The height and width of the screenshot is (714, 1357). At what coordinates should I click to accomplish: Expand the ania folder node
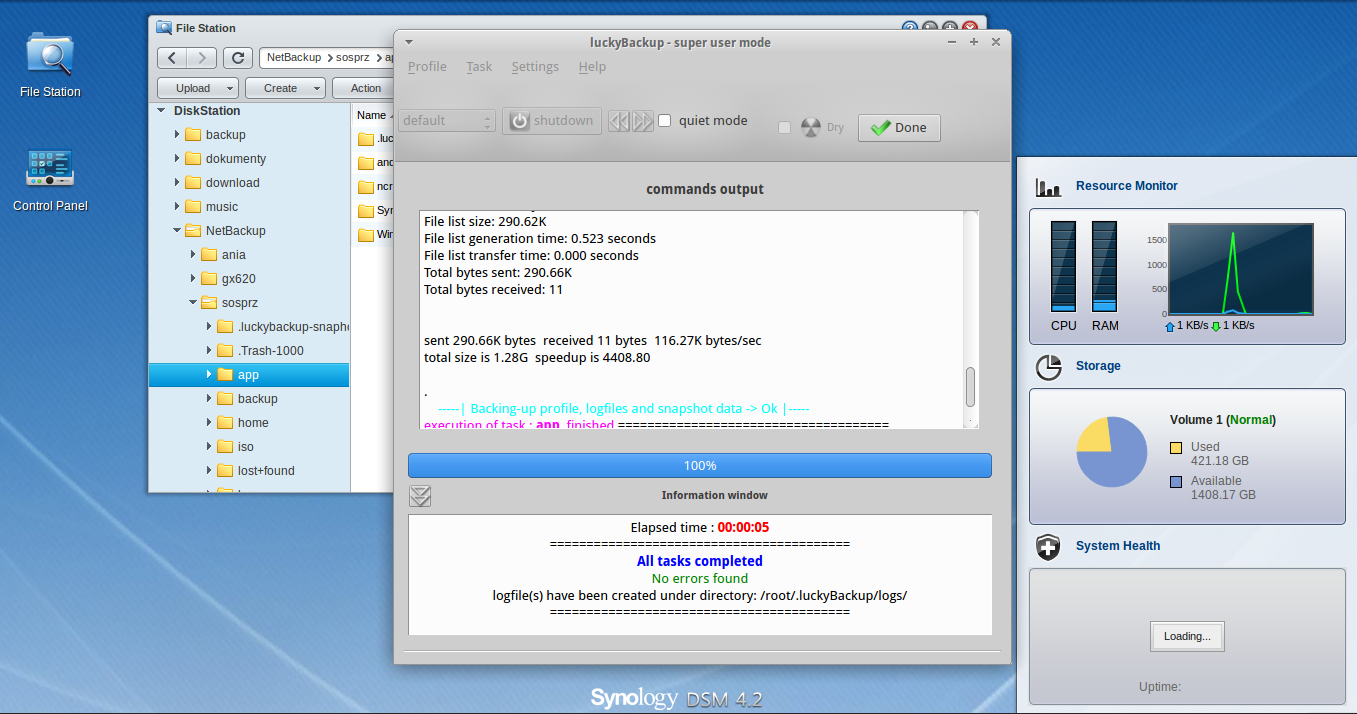[193, 255]
